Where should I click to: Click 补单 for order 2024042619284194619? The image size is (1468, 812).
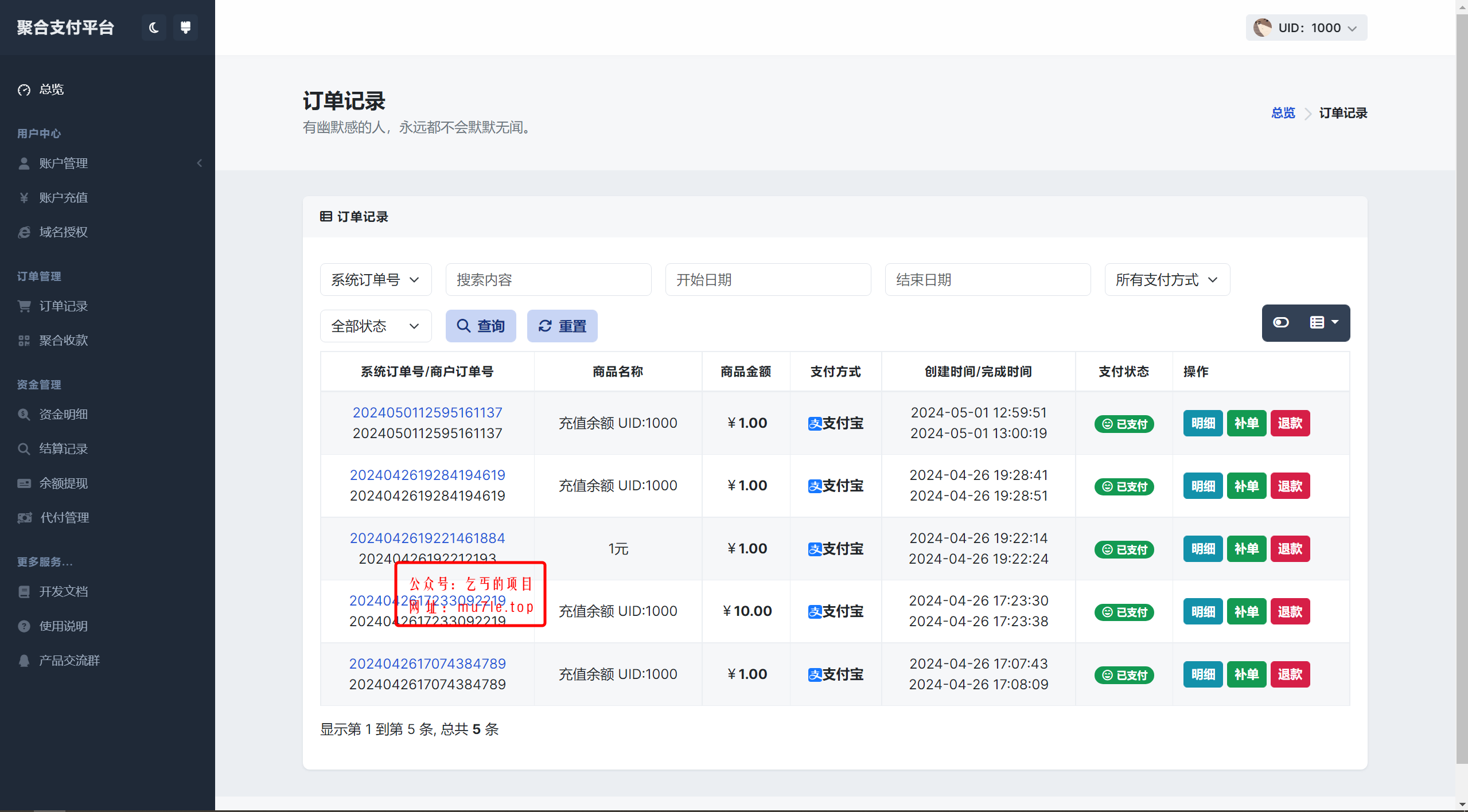(x=1247, y=486)
